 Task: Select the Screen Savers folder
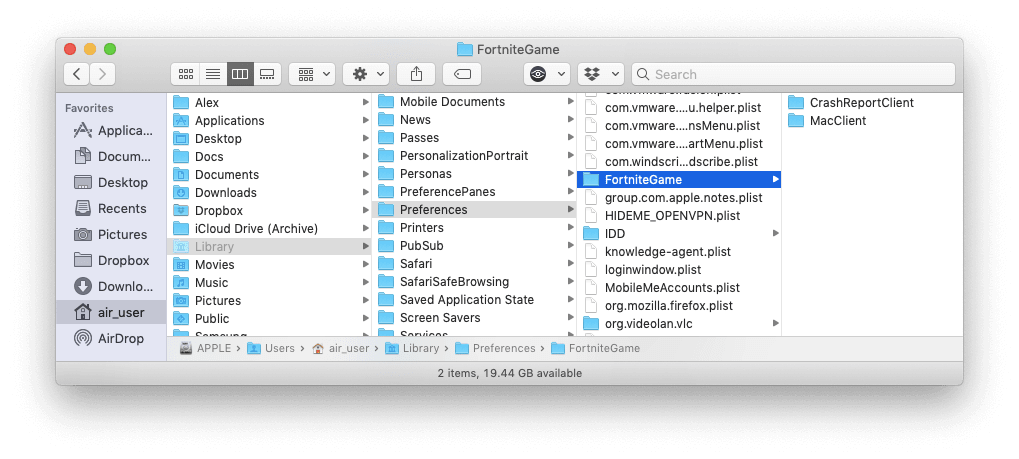tap(474, 318)
